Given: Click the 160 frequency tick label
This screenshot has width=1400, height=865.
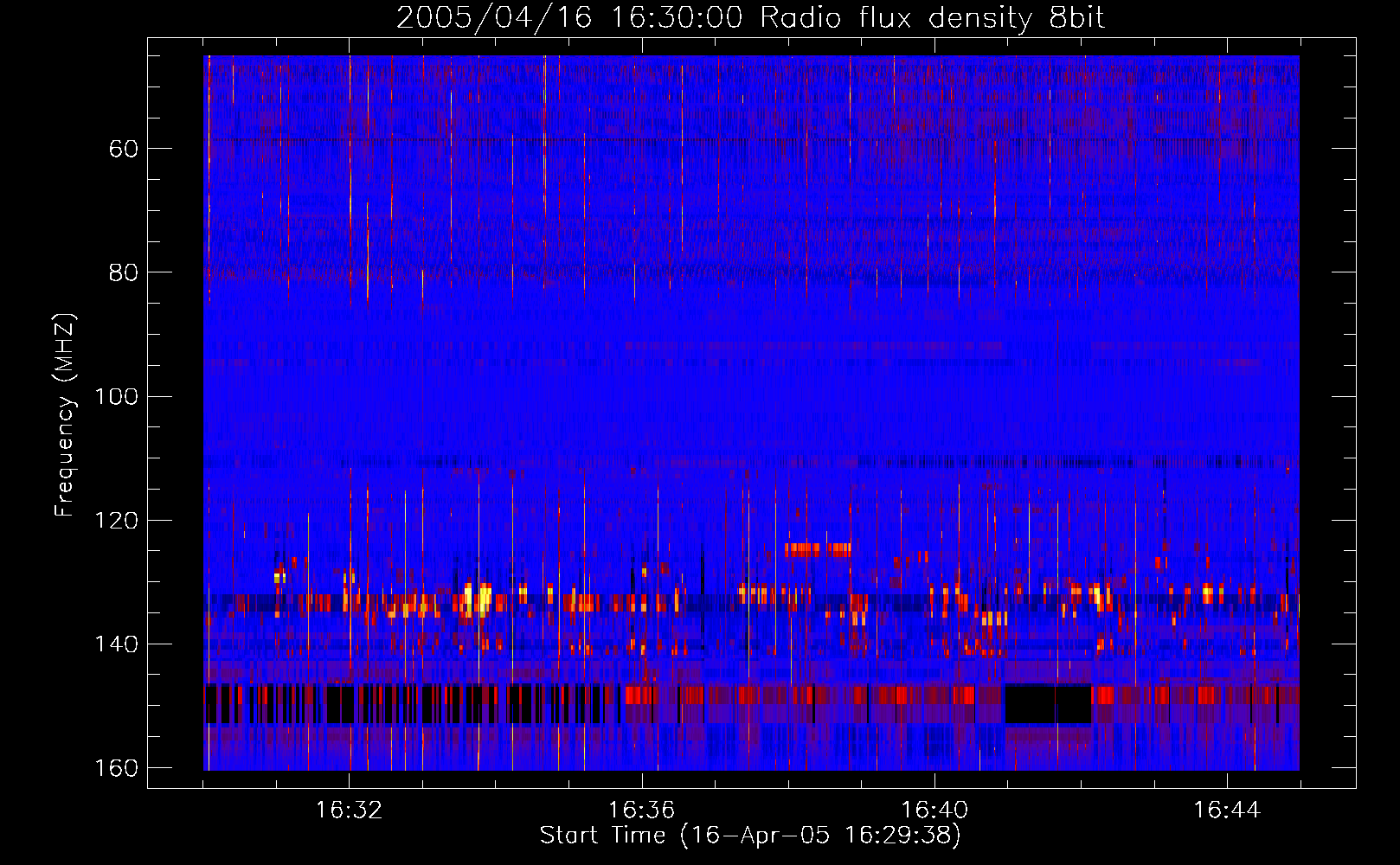Looking at the screenshot, I should 116,768.
